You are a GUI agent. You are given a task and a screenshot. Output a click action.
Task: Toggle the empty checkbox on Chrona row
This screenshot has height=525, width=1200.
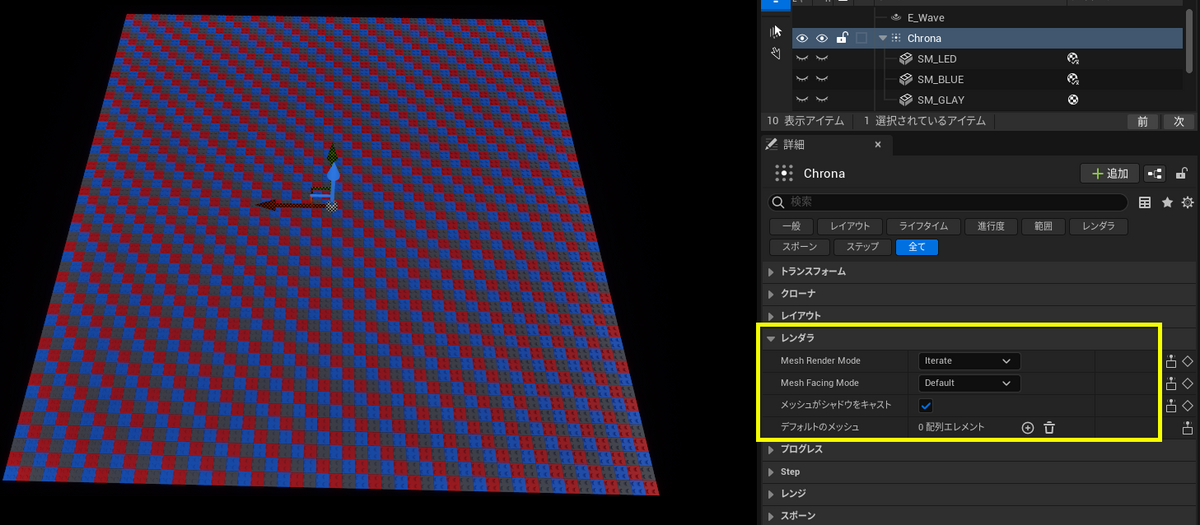(861, 38)
